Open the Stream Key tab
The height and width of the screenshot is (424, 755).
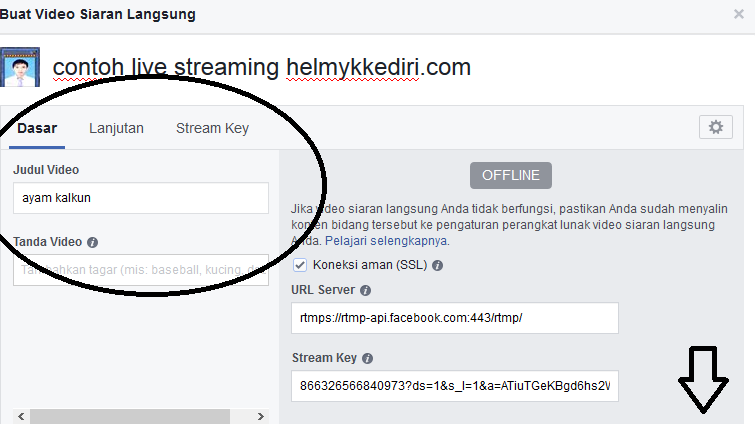pos(212,128)
